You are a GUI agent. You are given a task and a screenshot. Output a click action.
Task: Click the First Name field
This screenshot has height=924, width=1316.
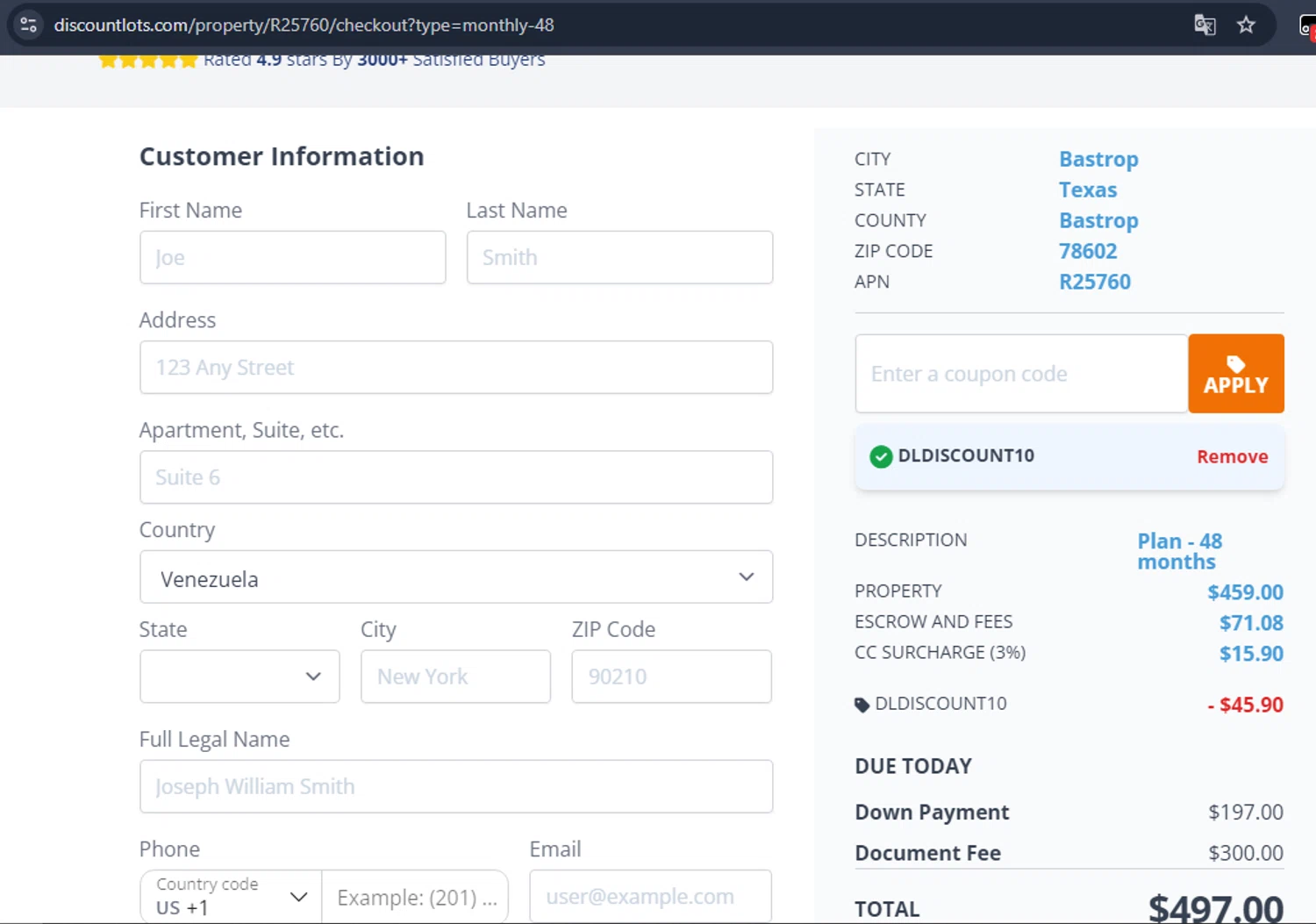[x=292, y=258]
